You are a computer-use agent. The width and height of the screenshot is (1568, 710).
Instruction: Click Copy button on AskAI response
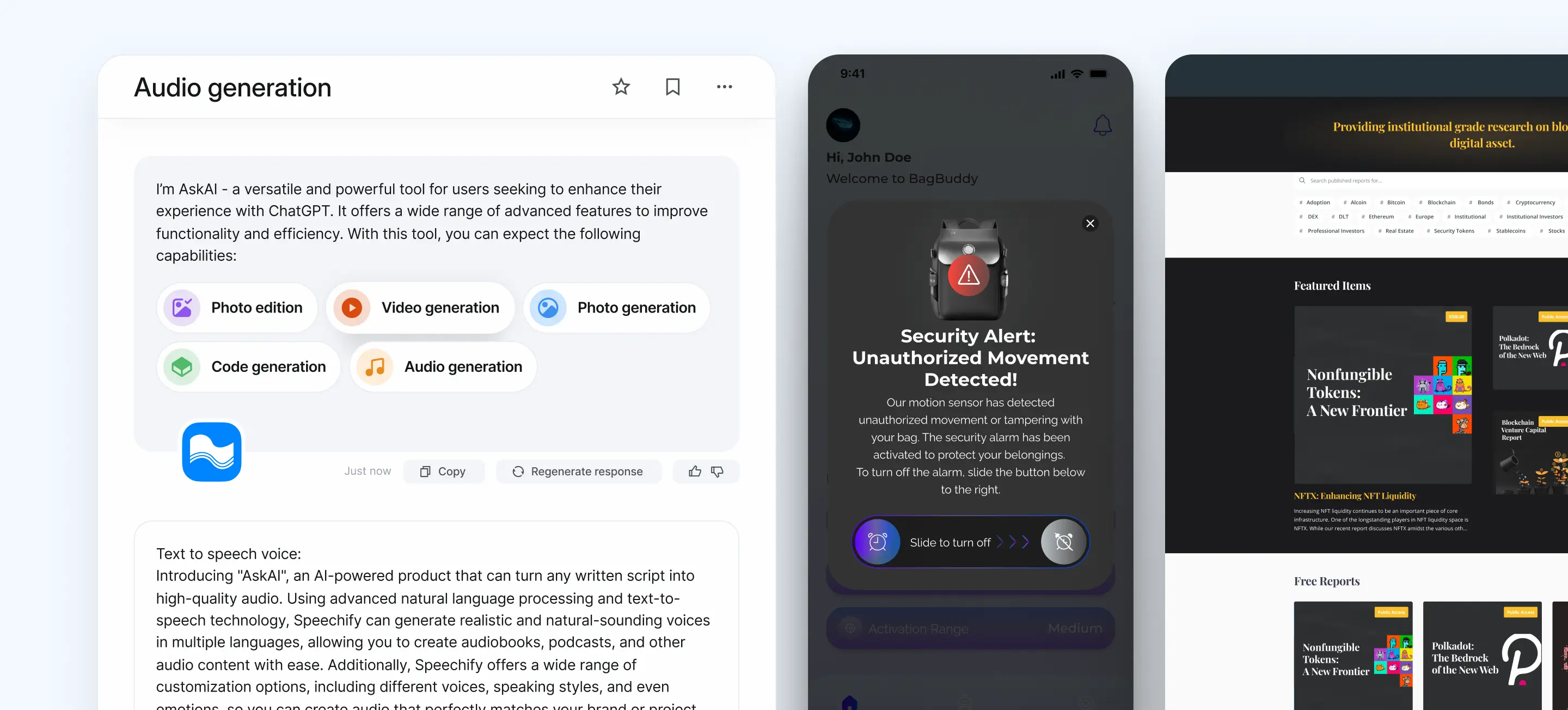click(443, 471)
